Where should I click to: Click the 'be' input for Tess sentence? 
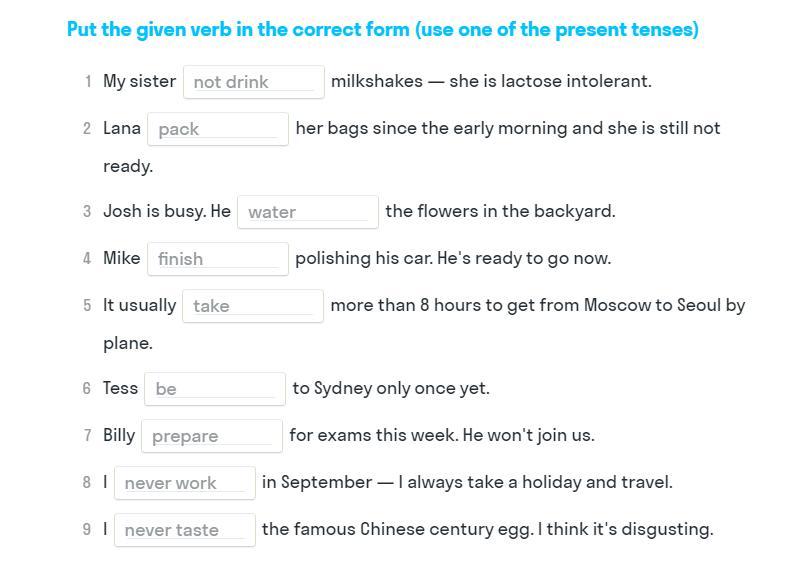214,389
